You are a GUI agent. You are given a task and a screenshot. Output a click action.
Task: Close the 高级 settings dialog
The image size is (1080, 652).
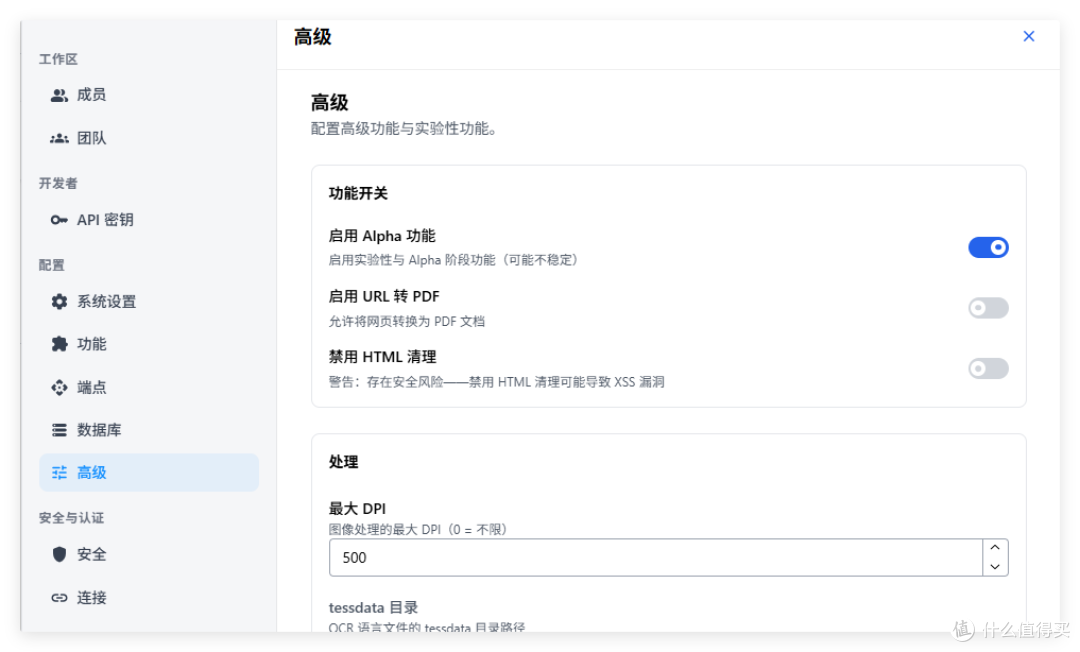point(1028,36)
